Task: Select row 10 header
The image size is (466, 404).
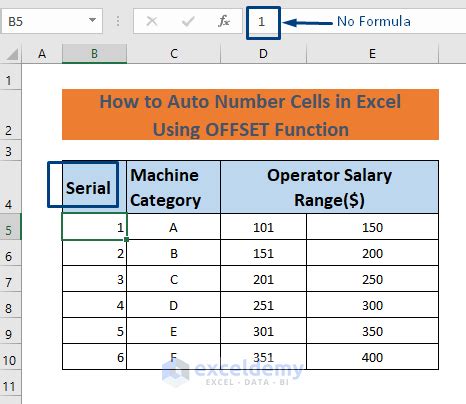Action: 10,357
